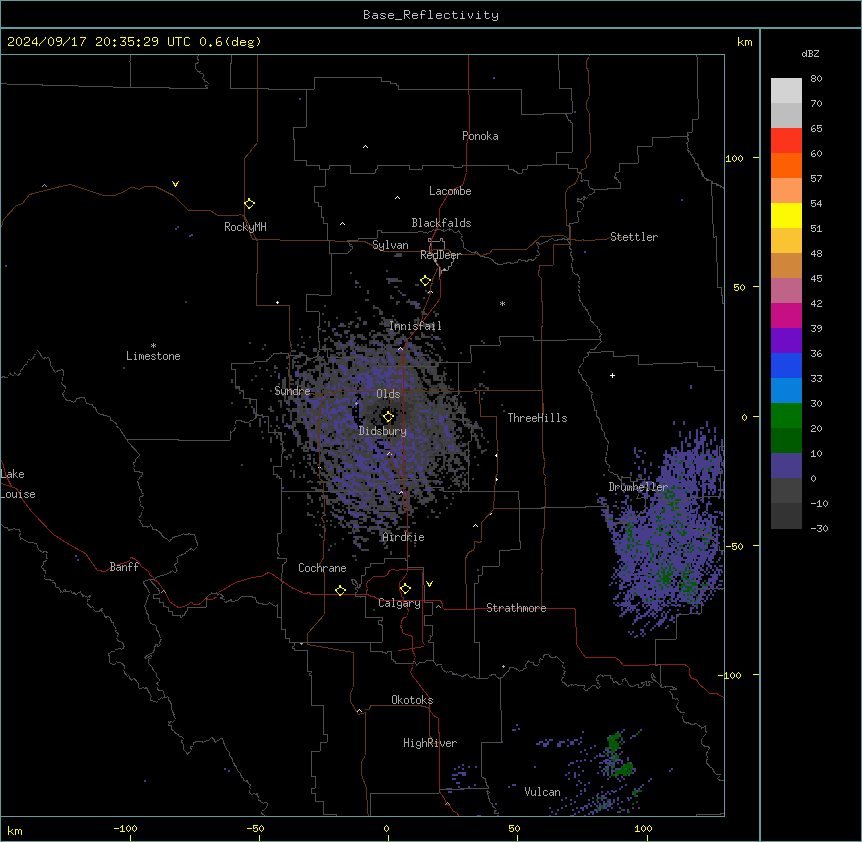Click the Strathmore town label
Viewport: 862px width, 842px height.
516,608
